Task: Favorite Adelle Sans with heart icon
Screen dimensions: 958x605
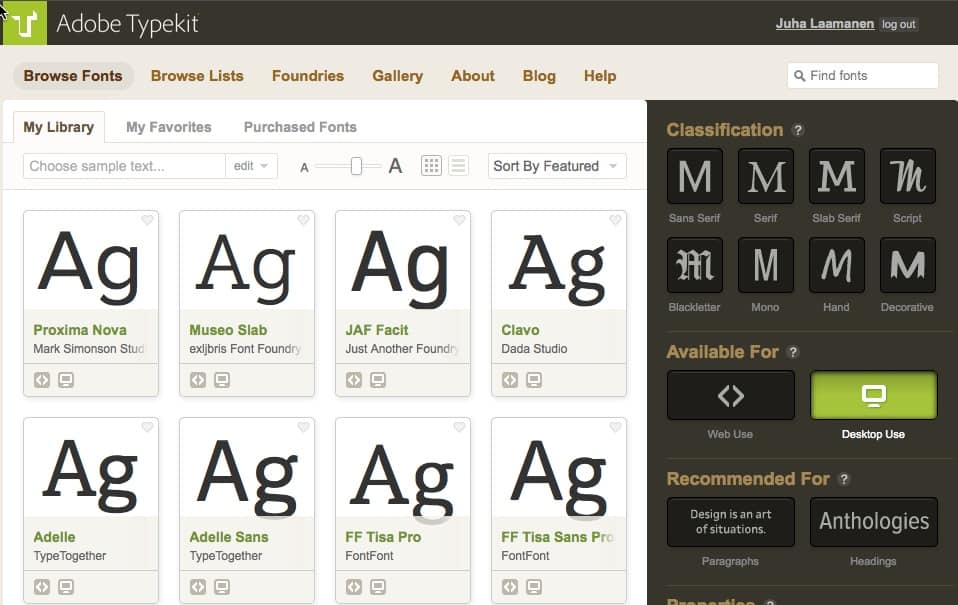Action: click(x=304, y=427)
